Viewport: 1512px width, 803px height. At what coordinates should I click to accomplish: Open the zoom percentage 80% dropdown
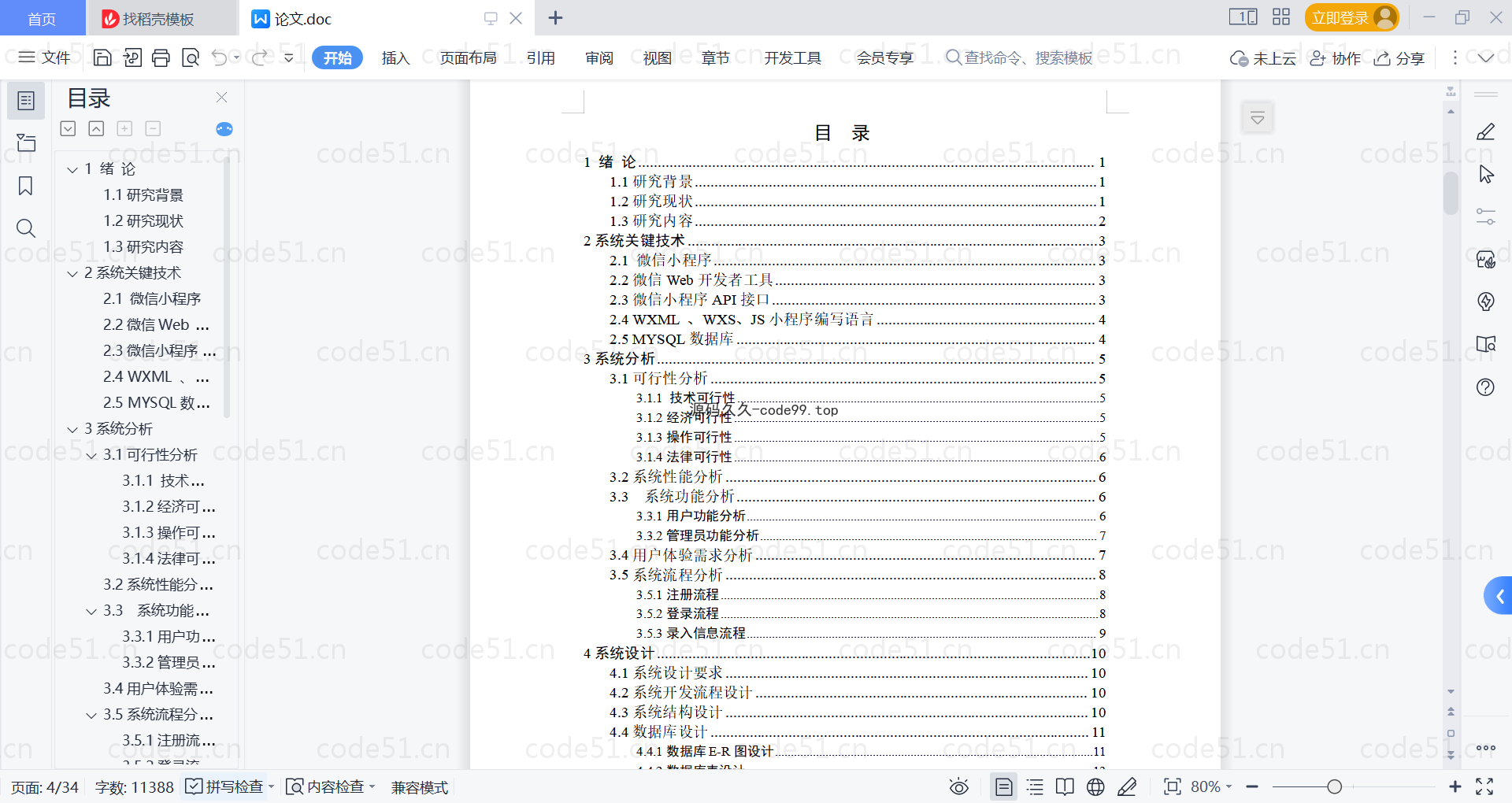click(1211, 786)
